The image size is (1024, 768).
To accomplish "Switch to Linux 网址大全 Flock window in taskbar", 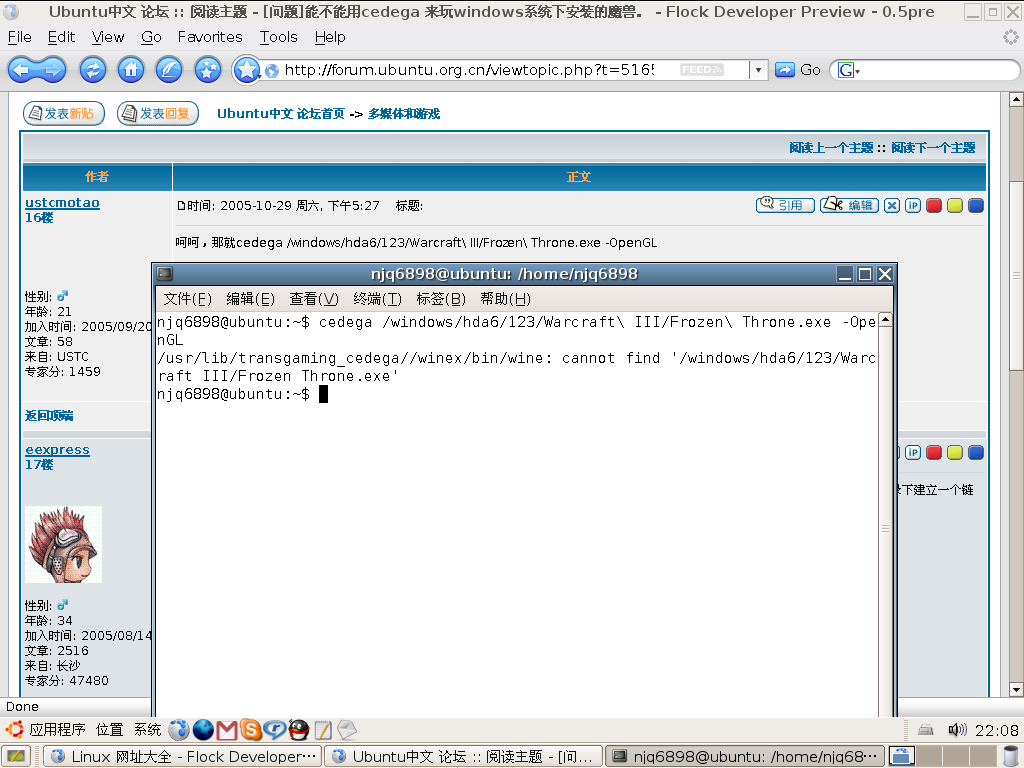I will (x=184, y=756).
